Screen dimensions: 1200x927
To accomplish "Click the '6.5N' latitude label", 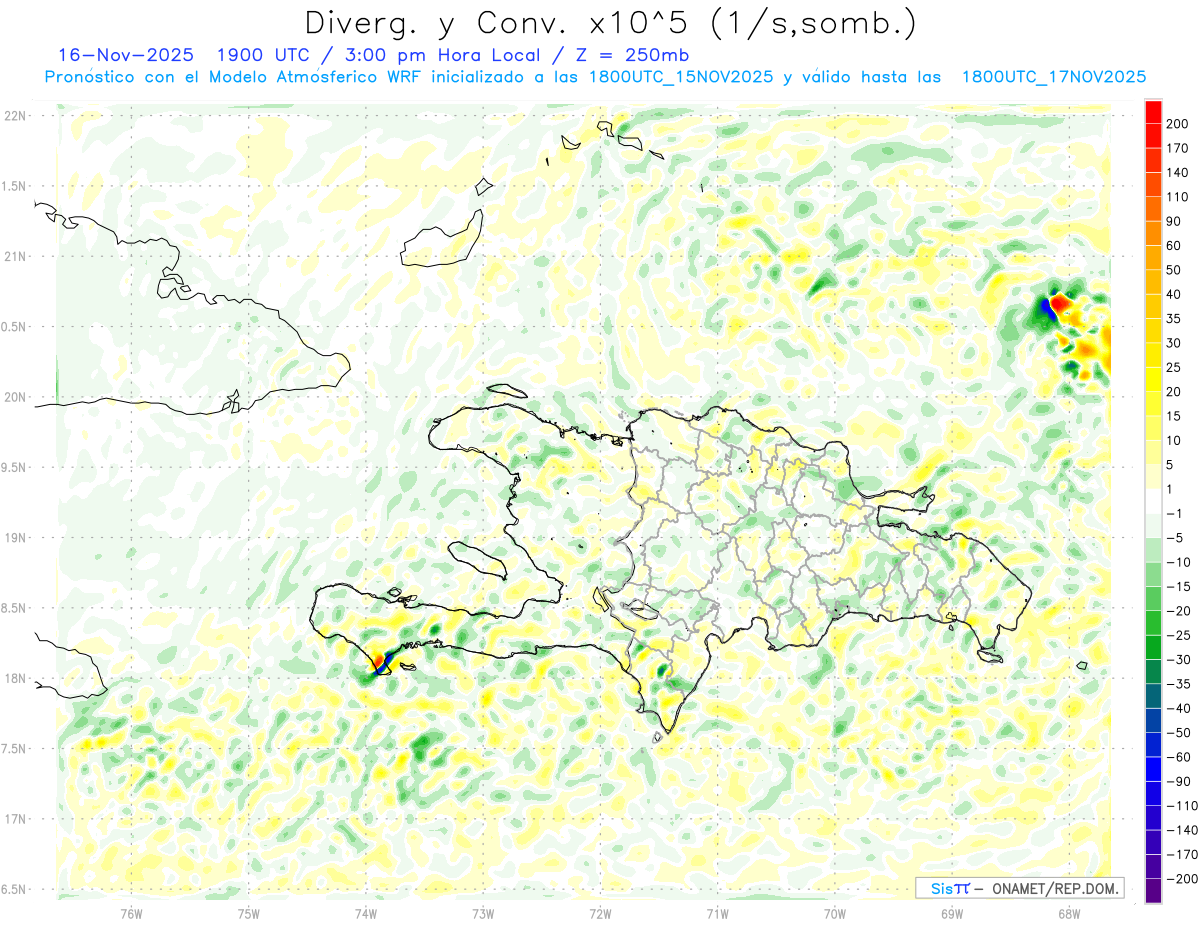I will point(15,889).
